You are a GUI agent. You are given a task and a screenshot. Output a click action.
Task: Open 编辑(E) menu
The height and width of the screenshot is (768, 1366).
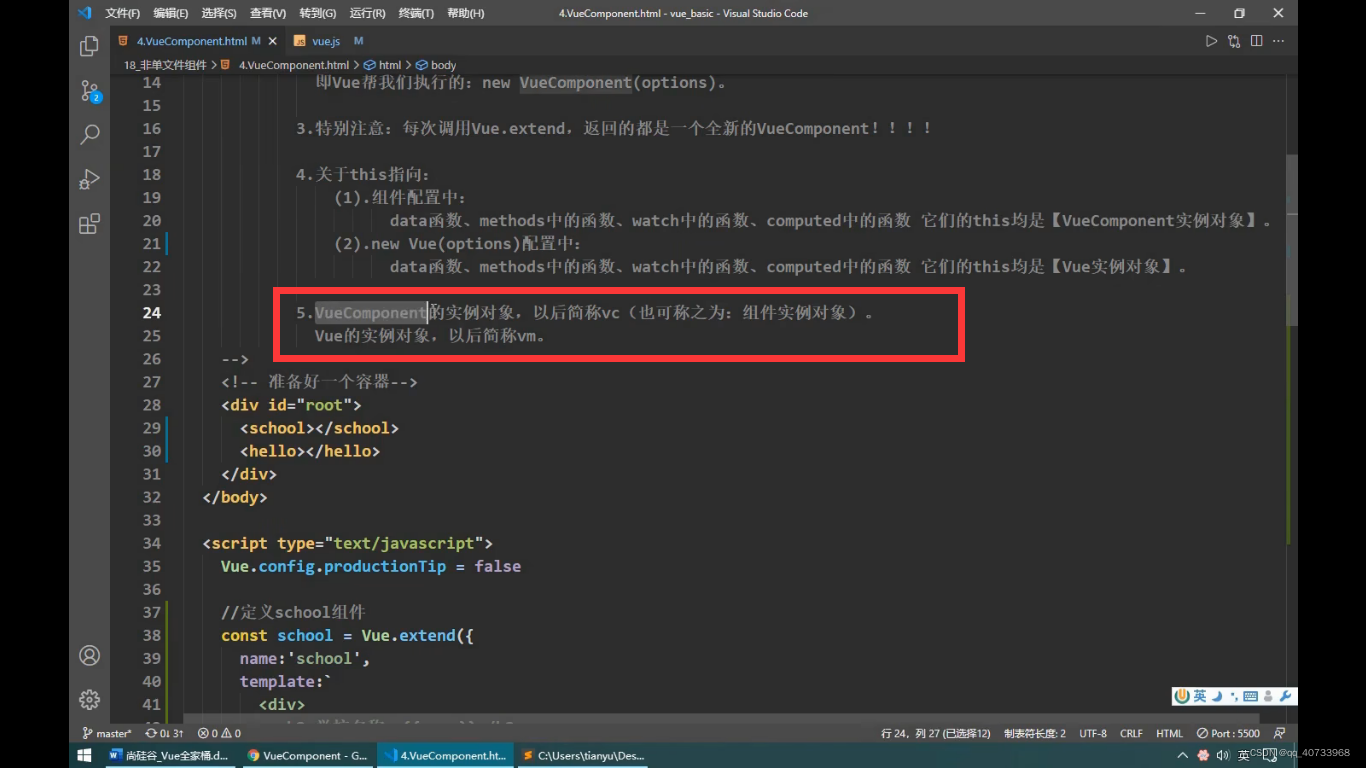coord(171,13)
